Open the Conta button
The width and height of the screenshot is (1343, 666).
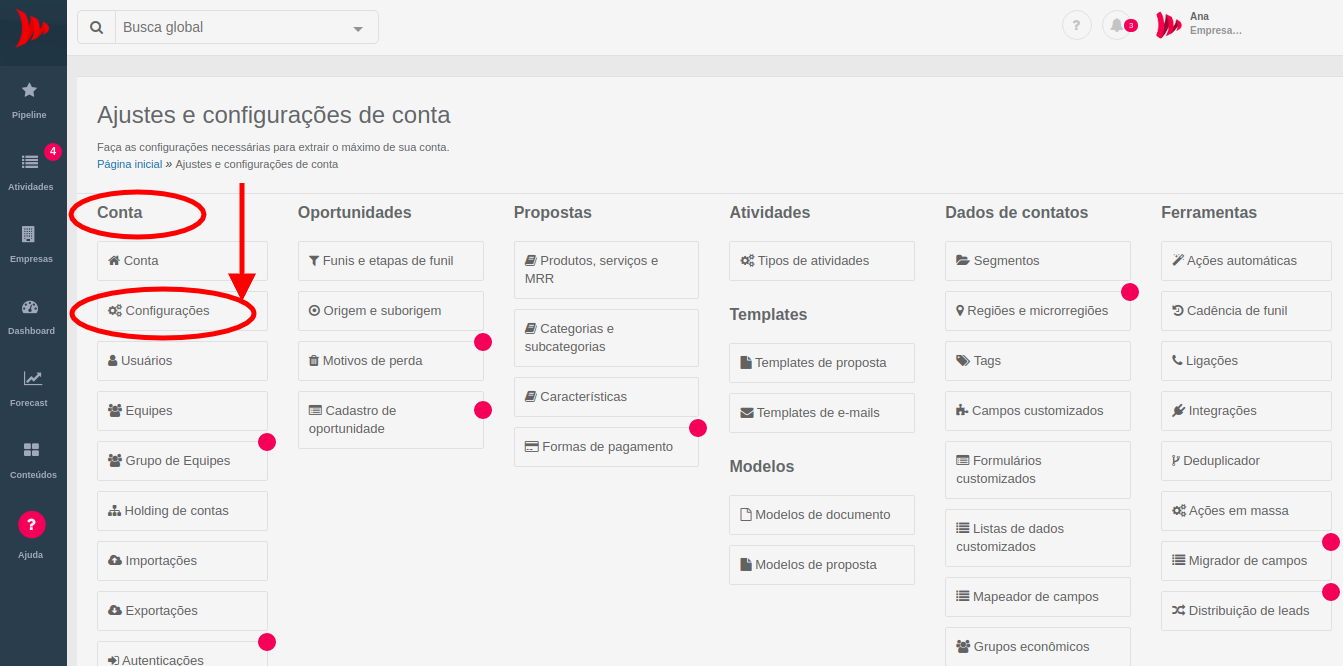point(182,261)
